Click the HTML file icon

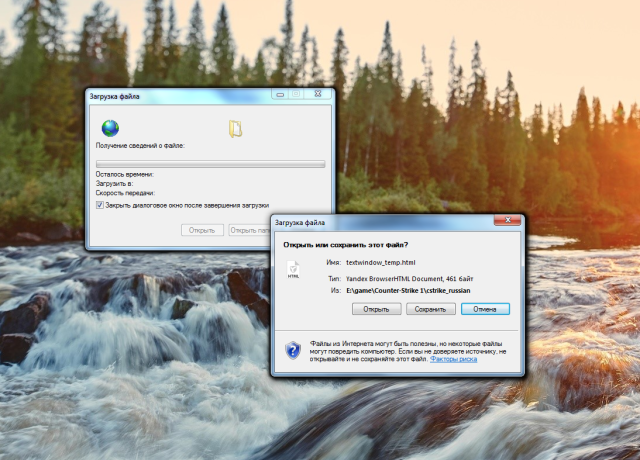click(x=293, y=270)
